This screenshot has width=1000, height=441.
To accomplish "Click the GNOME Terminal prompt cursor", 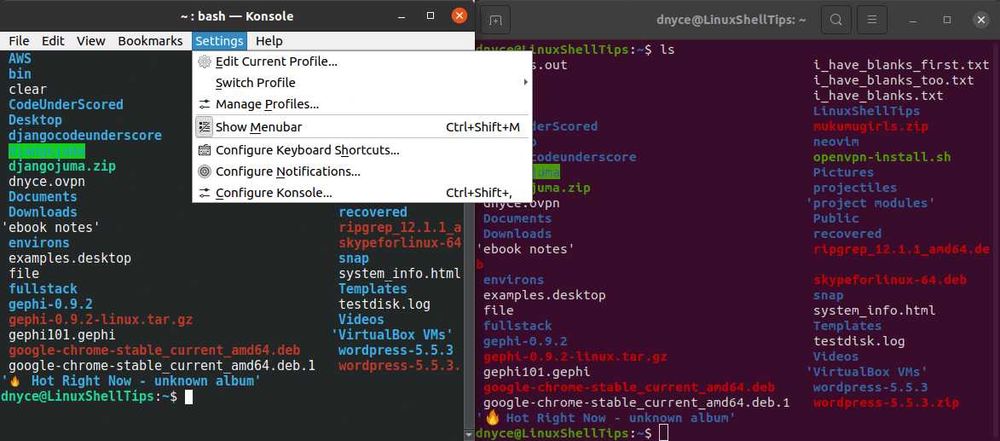I will tap(664, 433).
